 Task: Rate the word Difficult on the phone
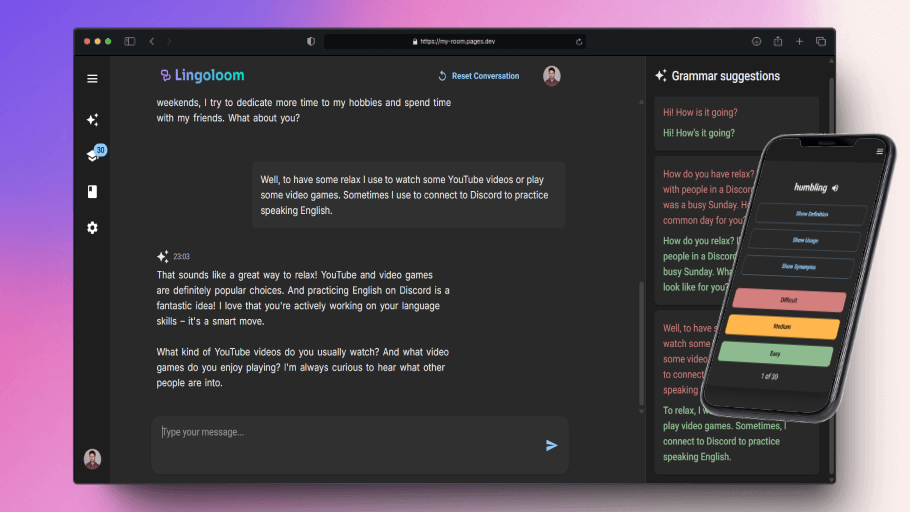[x=789, y=300]
